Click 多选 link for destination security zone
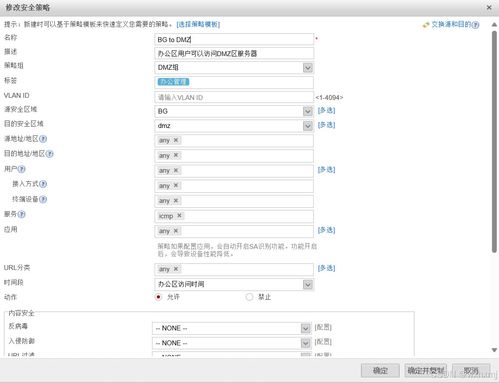Image resolution: width=499 pixels, height=383 pixels. tap(326, 125)
